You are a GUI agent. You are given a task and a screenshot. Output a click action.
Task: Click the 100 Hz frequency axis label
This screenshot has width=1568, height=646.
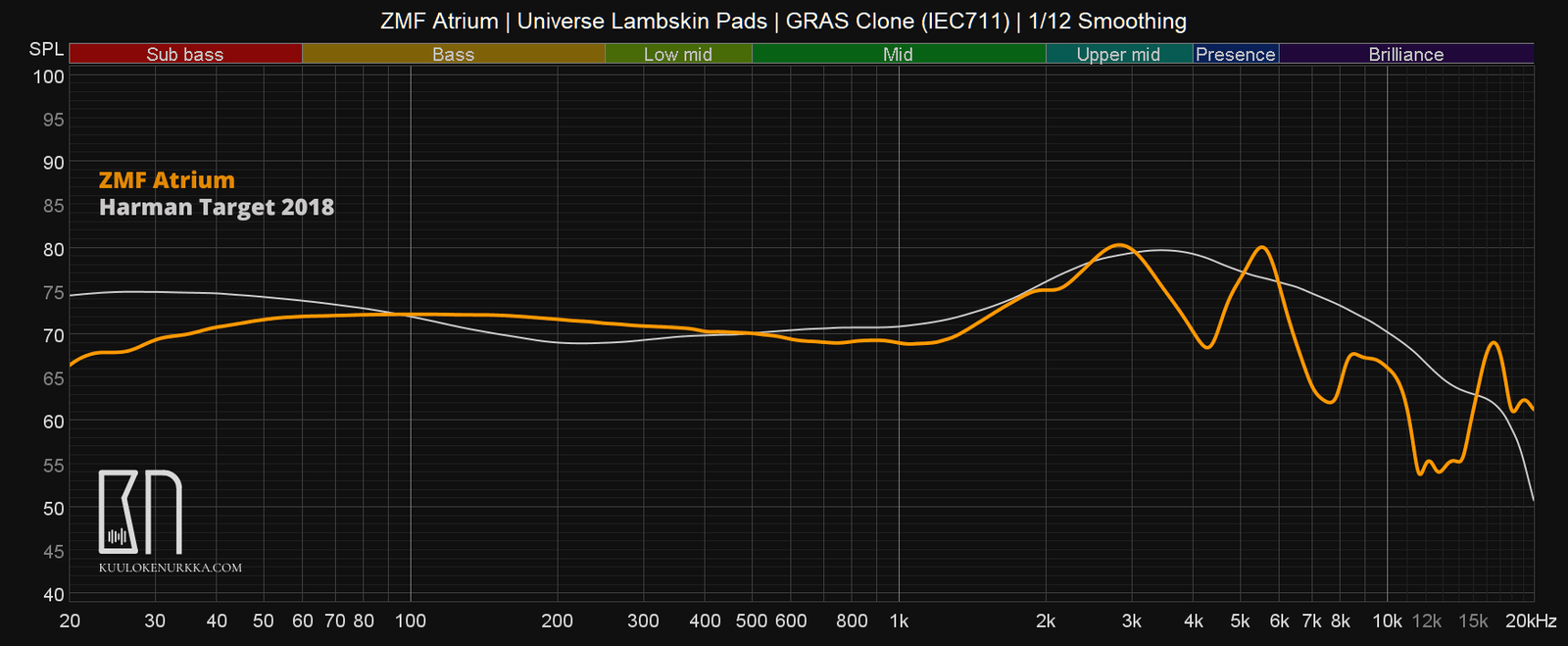tap(410, 621)
